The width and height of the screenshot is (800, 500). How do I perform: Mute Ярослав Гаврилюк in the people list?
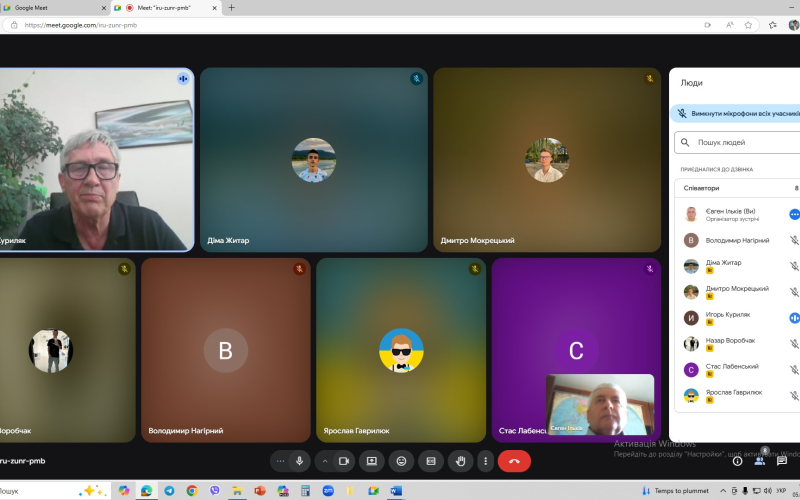point(794,395)
